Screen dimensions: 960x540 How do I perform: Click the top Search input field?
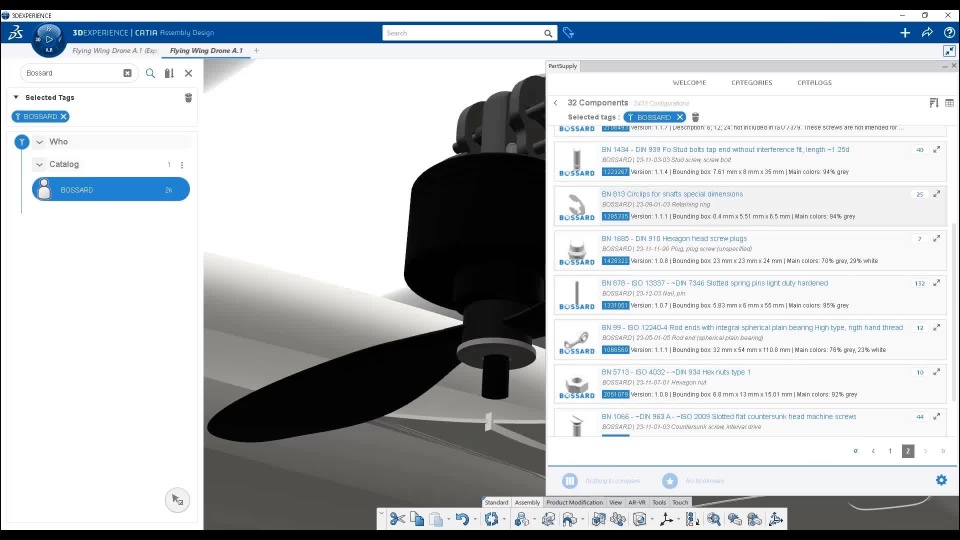coord(463,33)
